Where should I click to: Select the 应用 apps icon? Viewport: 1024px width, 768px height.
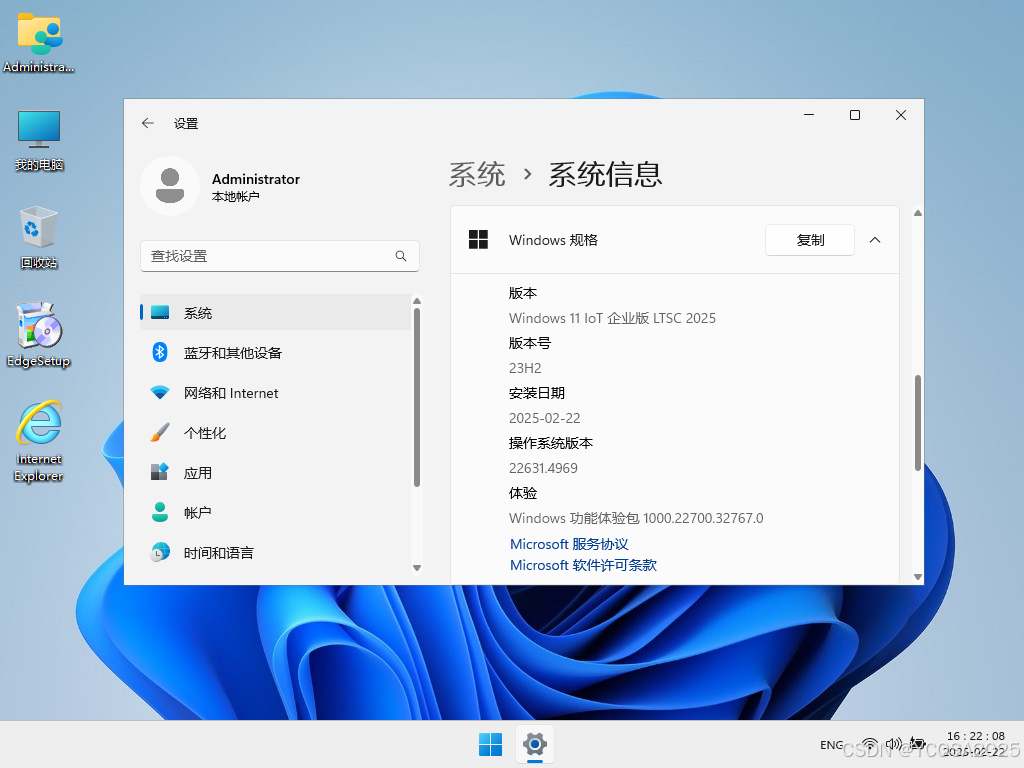pos(160,472)
